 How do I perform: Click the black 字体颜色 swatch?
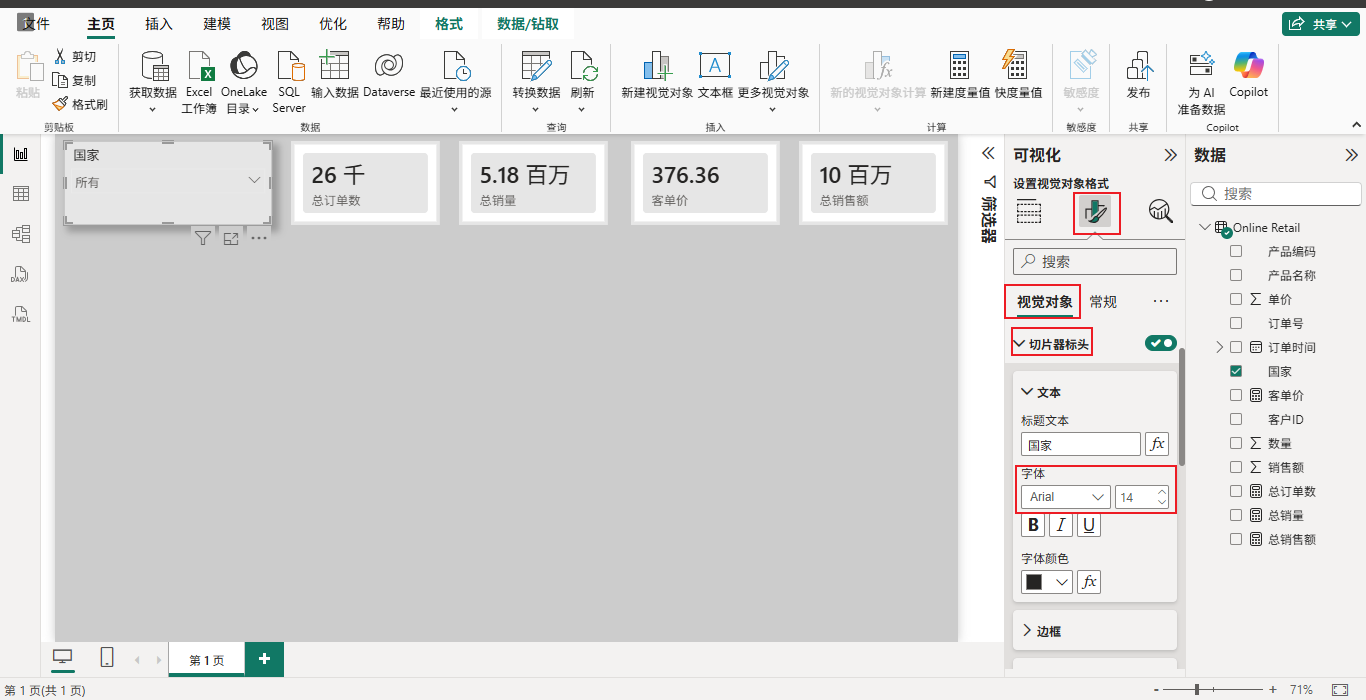click(x=1034, y=582)
